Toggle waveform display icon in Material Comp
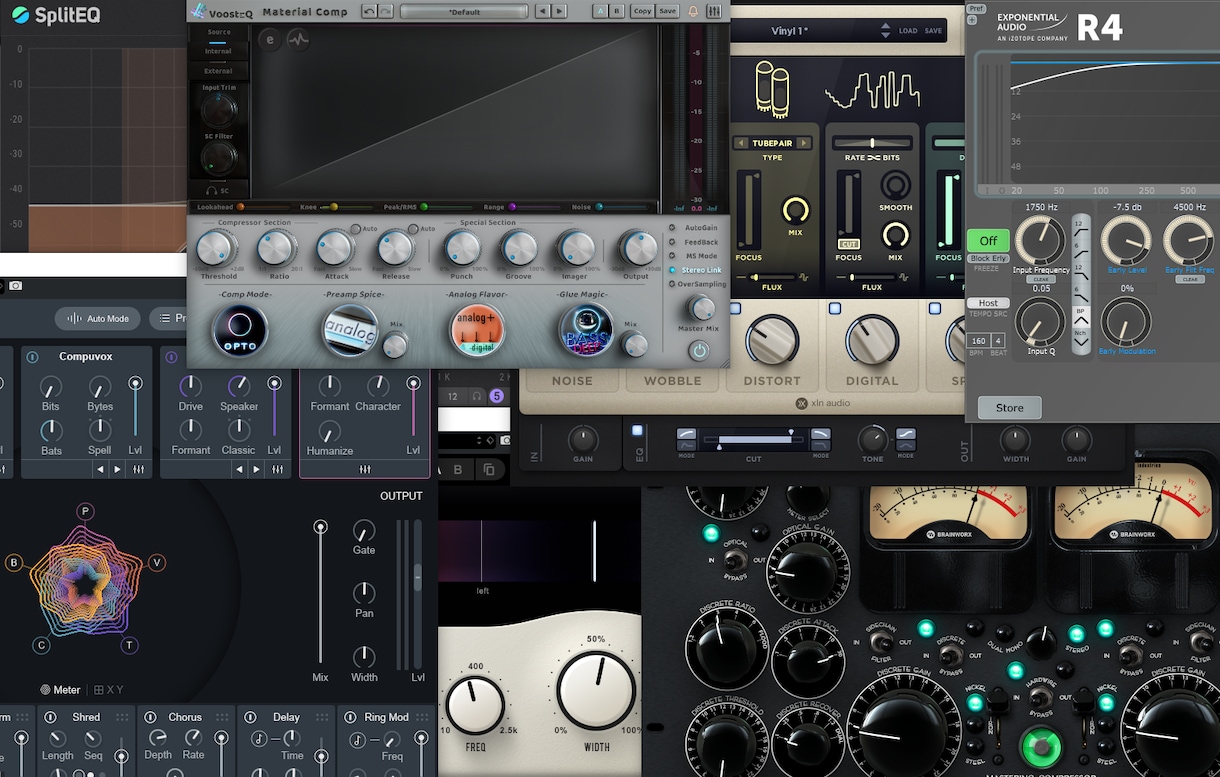The height and width of the screenshot is (777, 1220). (x=298, y=40)
